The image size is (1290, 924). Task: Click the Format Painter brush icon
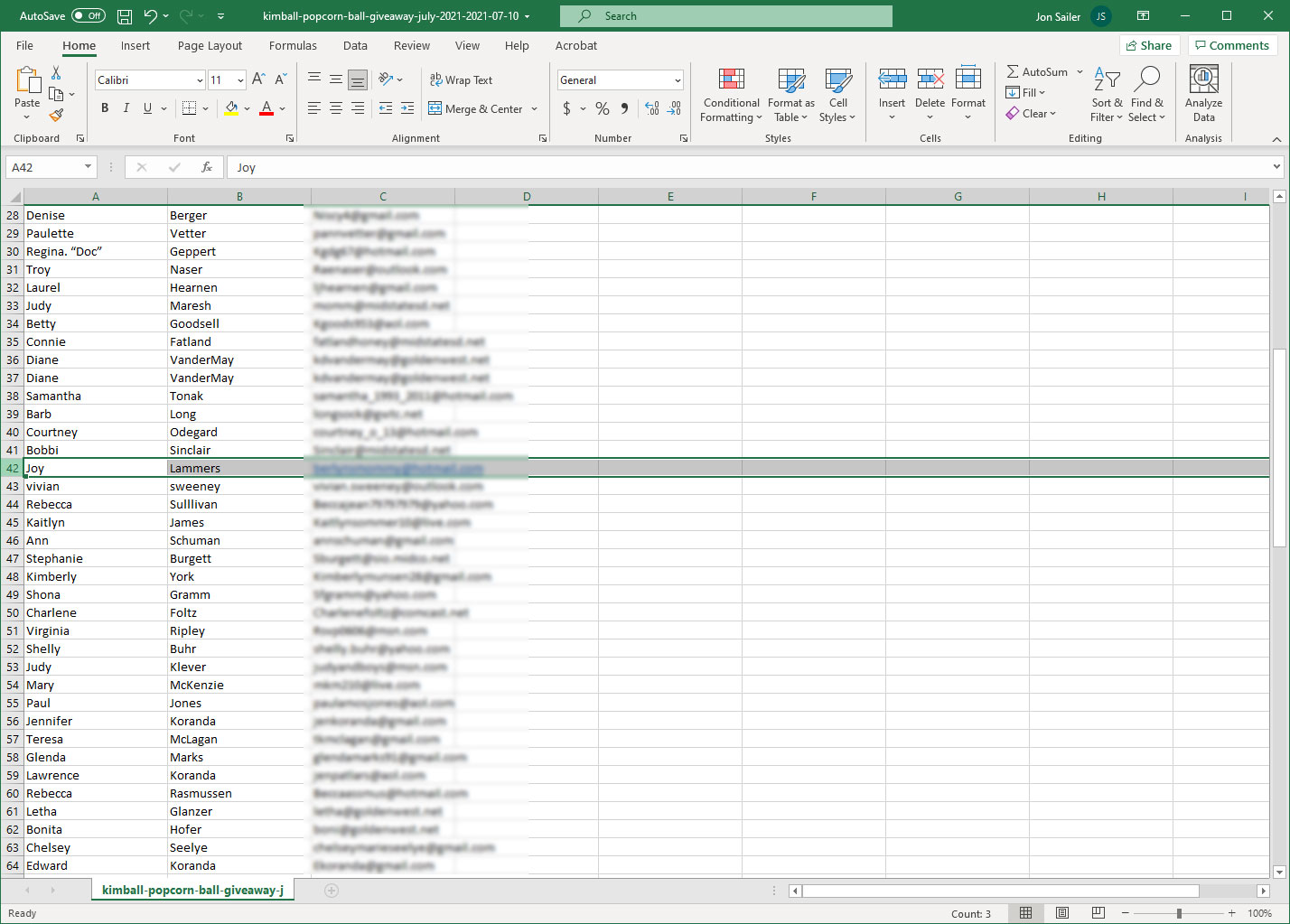56,116
